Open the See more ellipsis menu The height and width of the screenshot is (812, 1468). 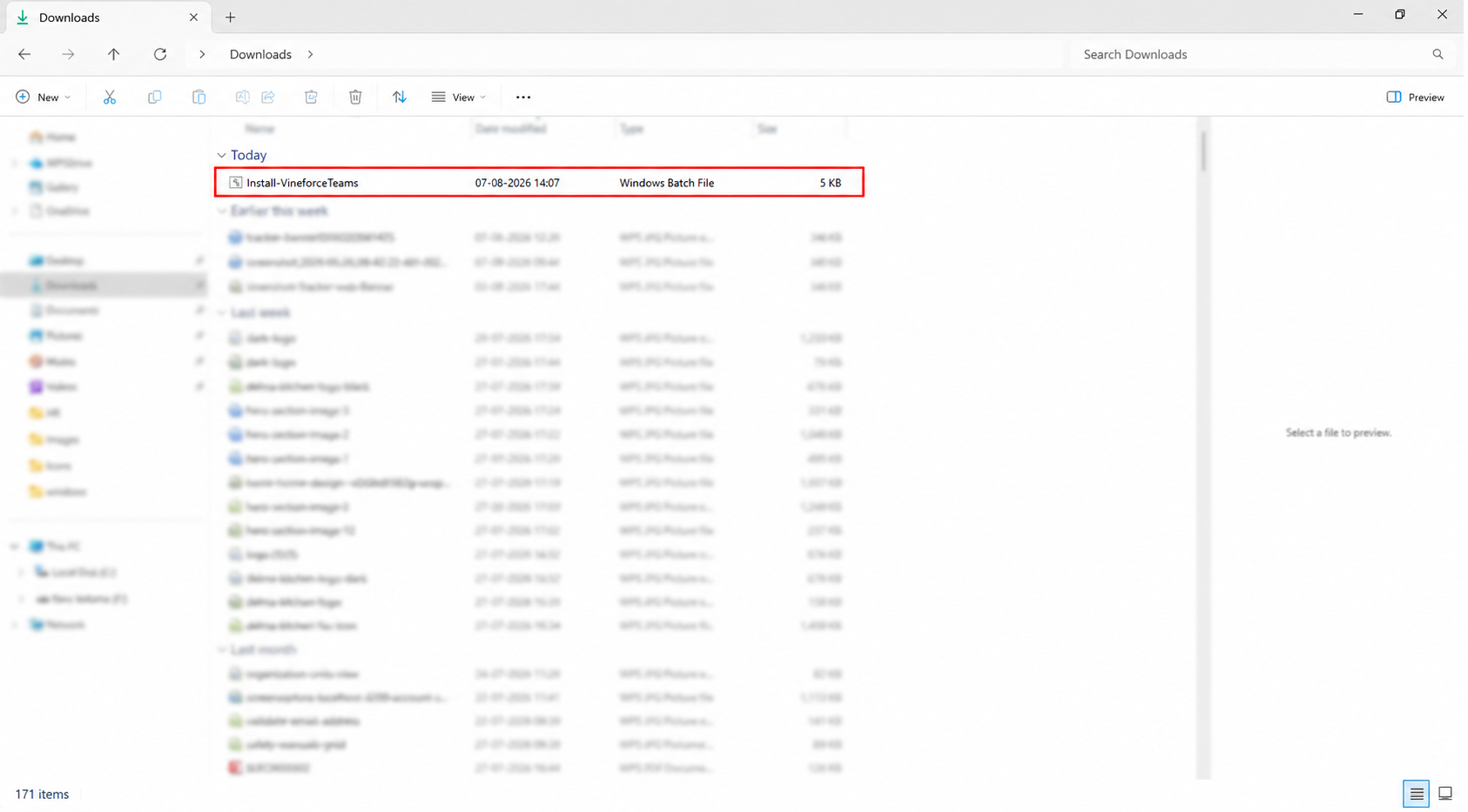coord(523,97)
